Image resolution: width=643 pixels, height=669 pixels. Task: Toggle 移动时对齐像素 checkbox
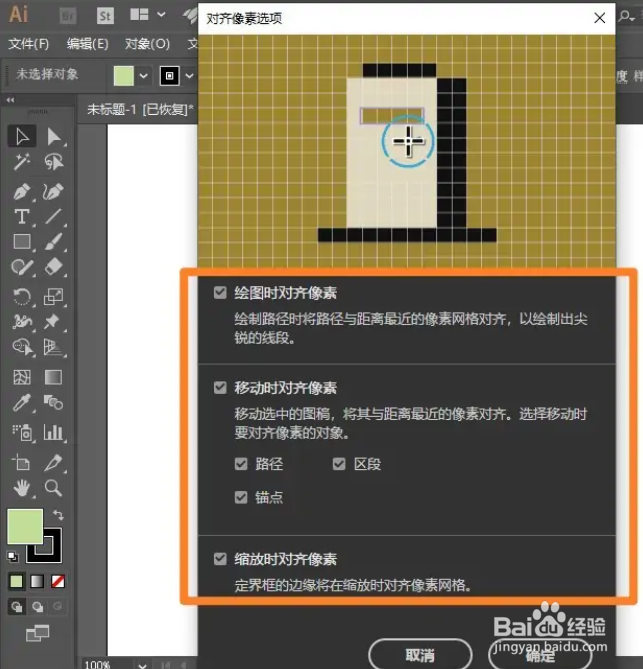pos(220,388)
